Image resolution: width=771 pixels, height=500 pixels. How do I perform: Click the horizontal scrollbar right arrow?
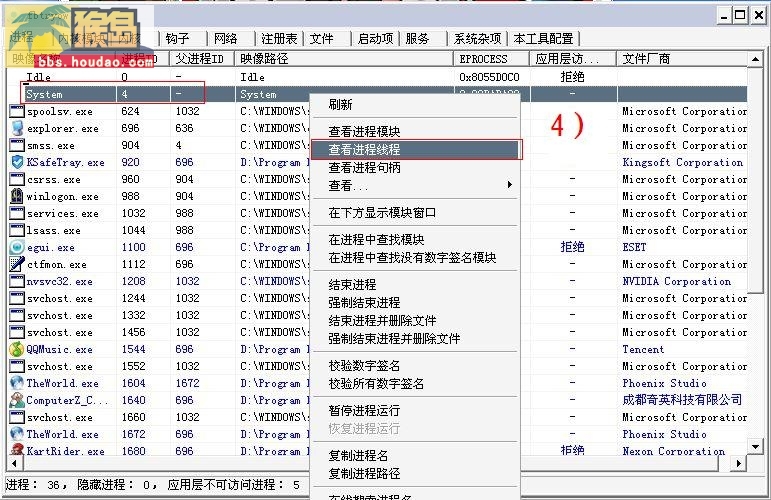[x=739, y=463]
